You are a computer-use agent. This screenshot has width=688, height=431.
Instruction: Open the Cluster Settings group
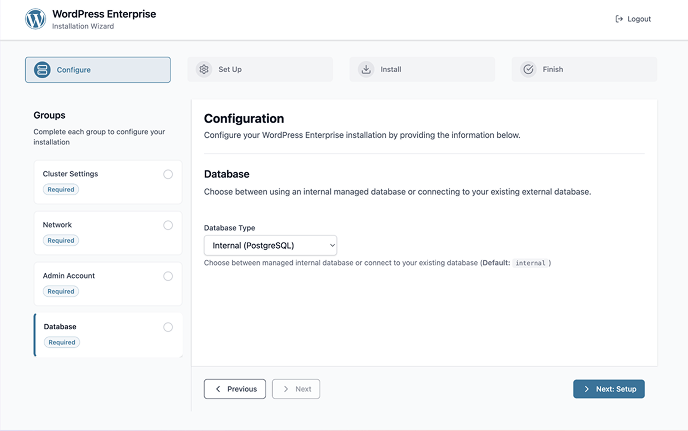(x=108, y=182)
